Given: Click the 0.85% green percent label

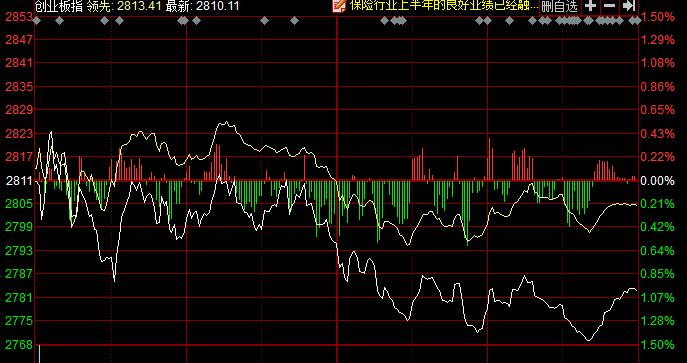Looking at the screenshot, I should pos(658,274).
